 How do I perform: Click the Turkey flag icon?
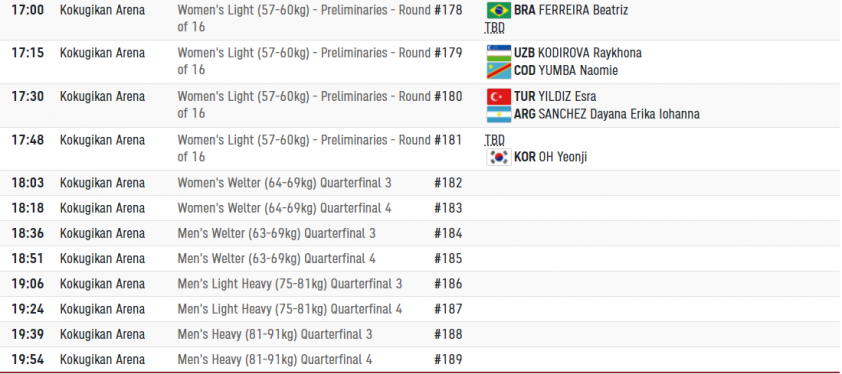(x=499, y=97)
